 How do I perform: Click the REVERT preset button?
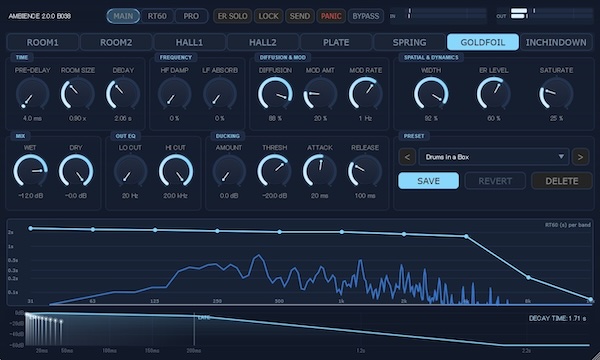[x=495, y=181]
